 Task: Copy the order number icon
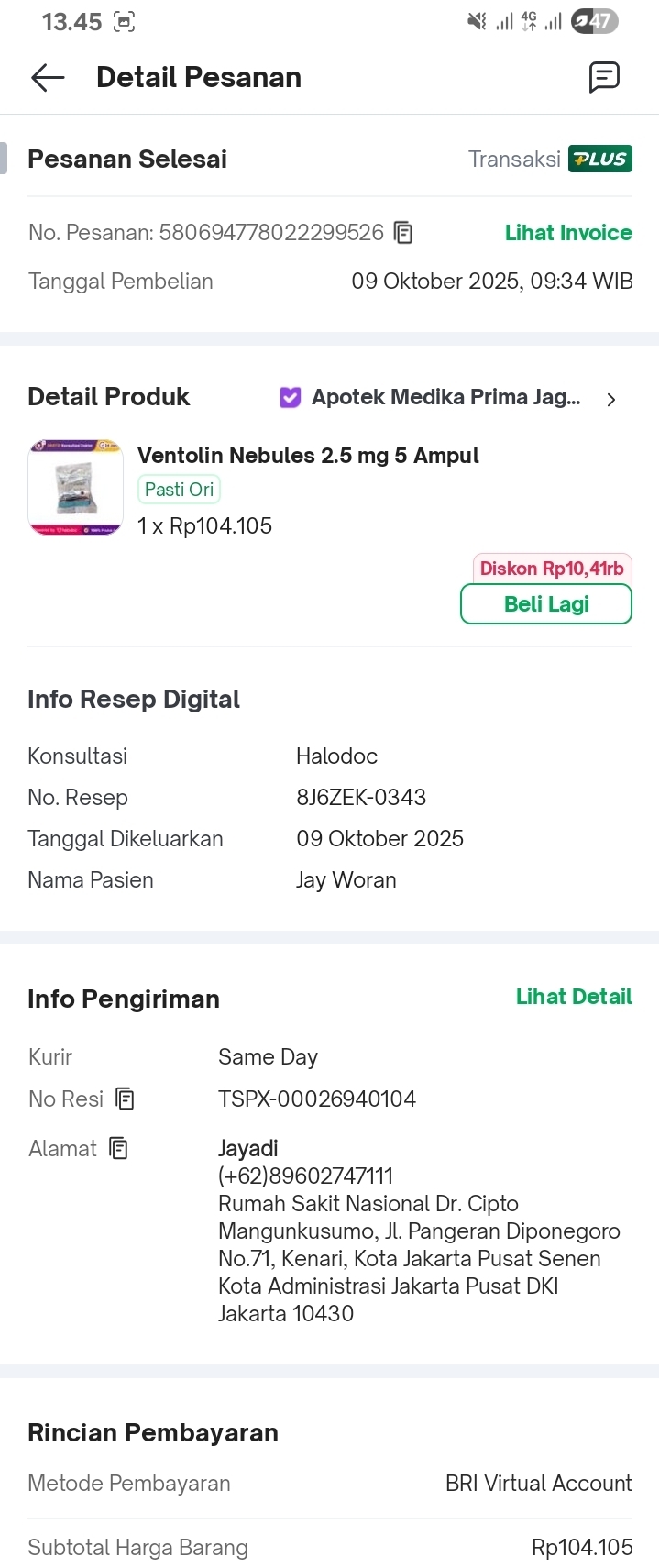pyautogui.click(x=403, y=233)
